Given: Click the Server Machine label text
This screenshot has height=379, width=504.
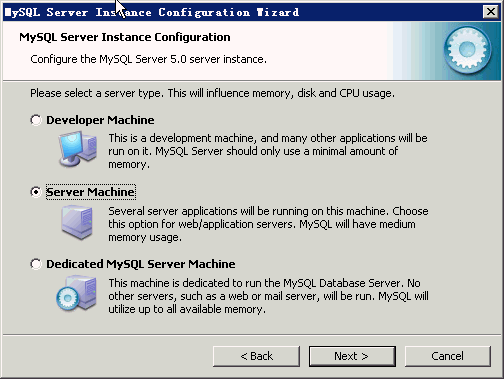Looking at the screenshot, I should click(x=91, y=192).
